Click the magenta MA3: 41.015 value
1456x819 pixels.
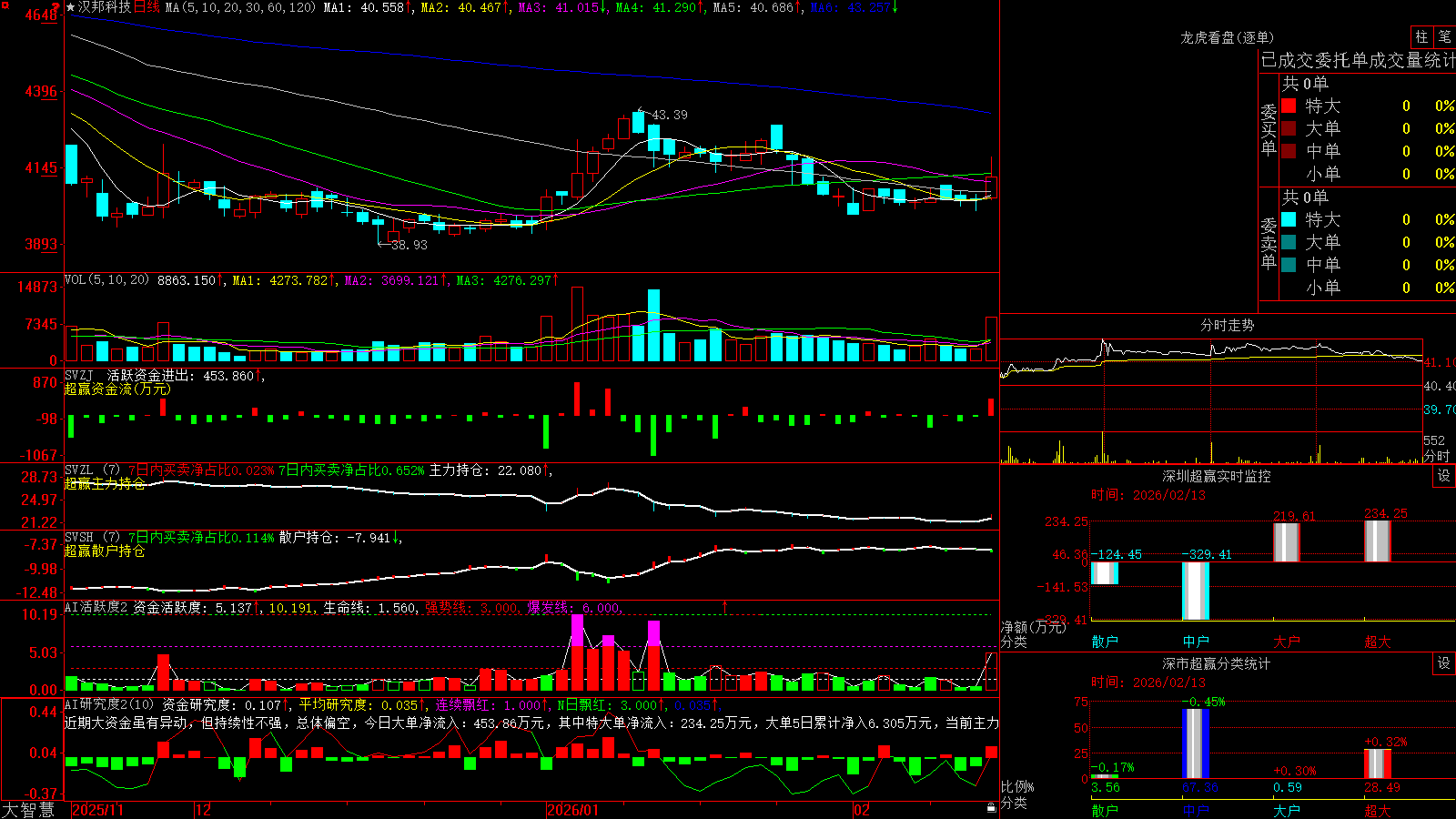pos(561,7)
